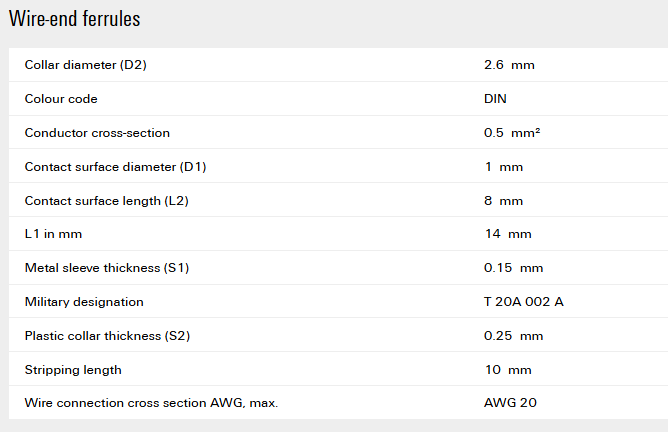
Task: Click the 14 mm L1 value
Action: (x=508, y=234)
